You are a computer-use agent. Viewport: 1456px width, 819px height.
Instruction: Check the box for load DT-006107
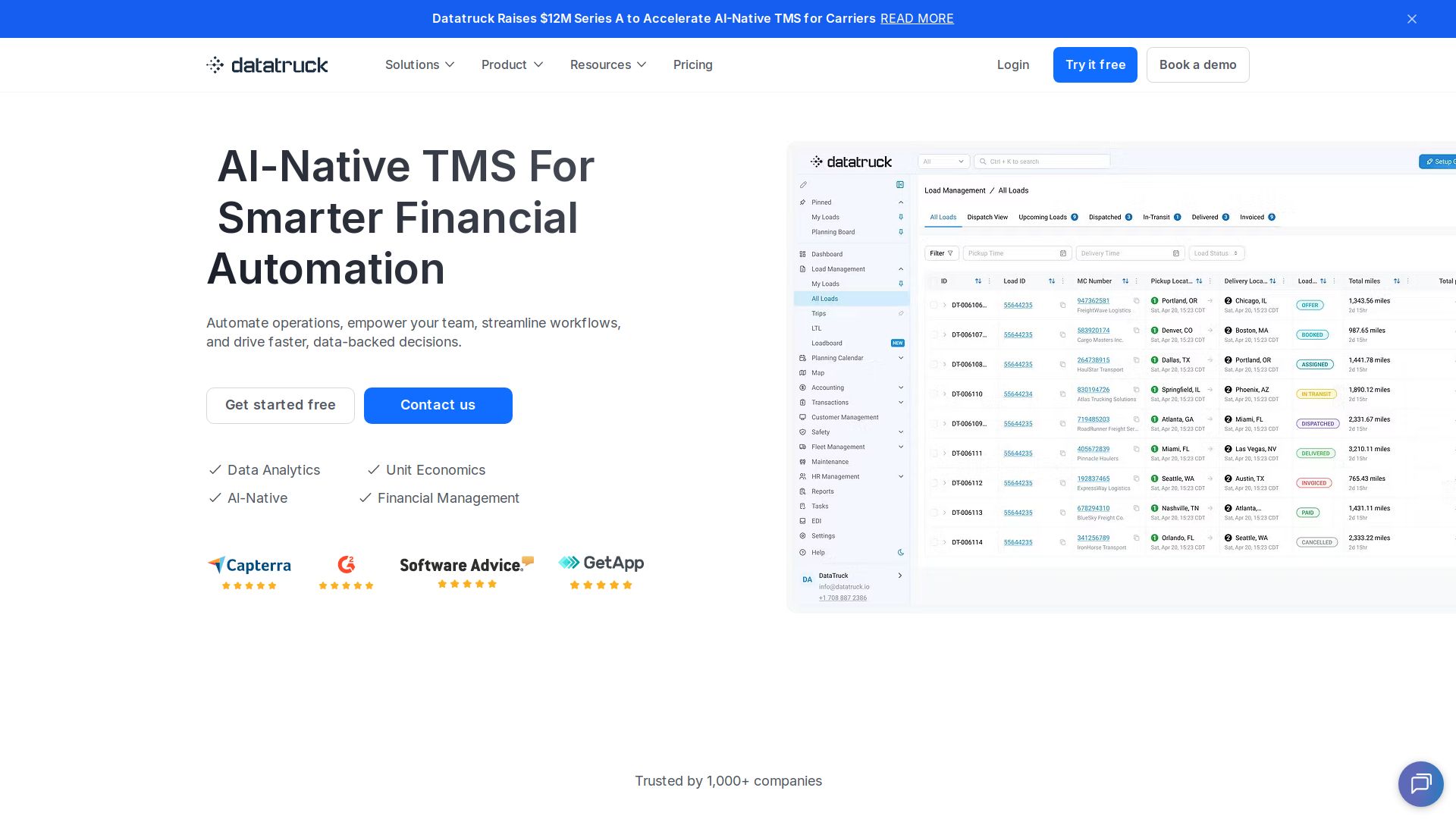[934, 334]
